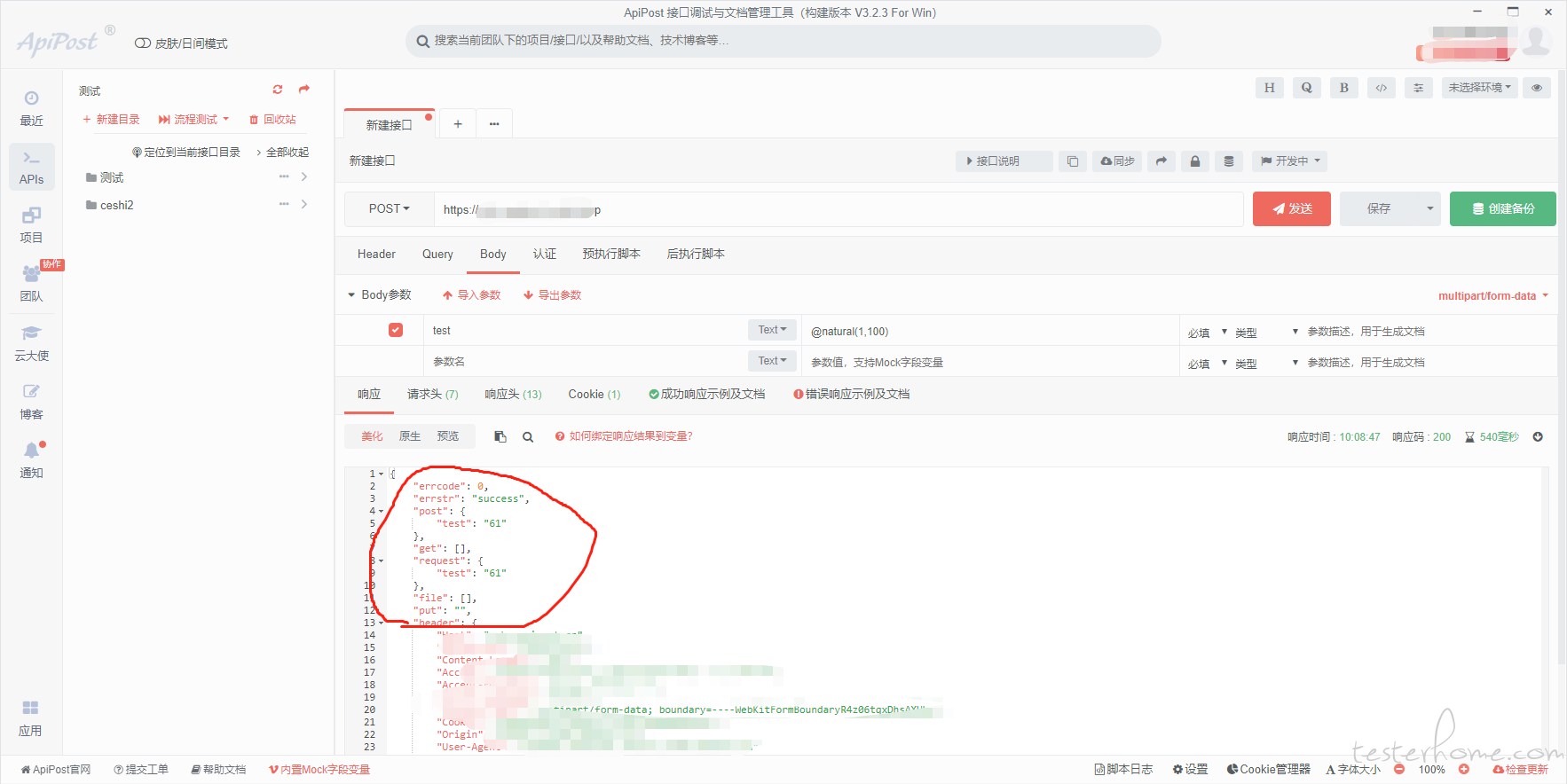
Task: Open the 应用 apps sidebar section
Action: [x=31, y=718]
